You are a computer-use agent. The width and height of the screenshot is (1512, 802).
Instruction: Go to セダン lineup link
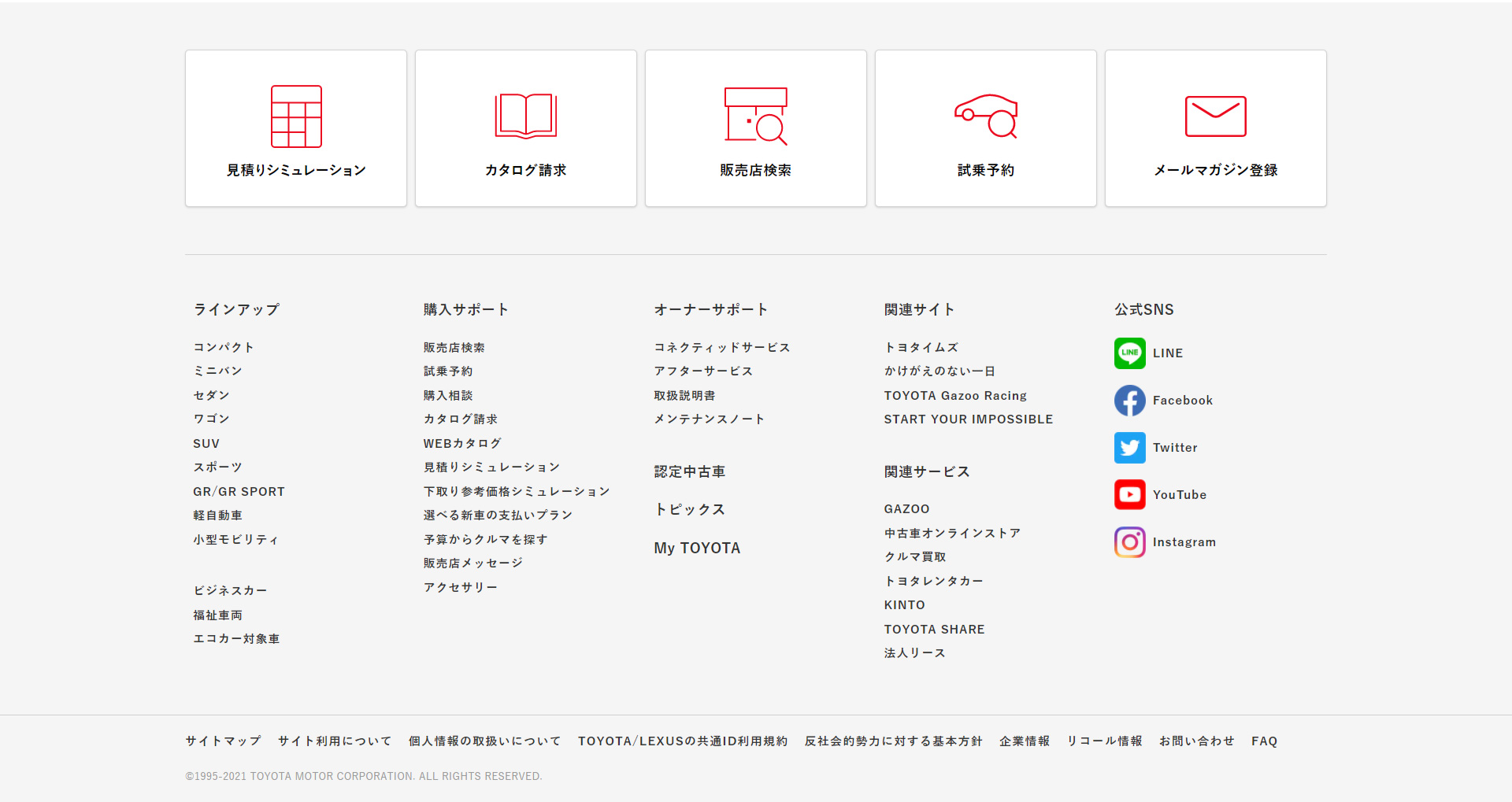pos(212,395)
